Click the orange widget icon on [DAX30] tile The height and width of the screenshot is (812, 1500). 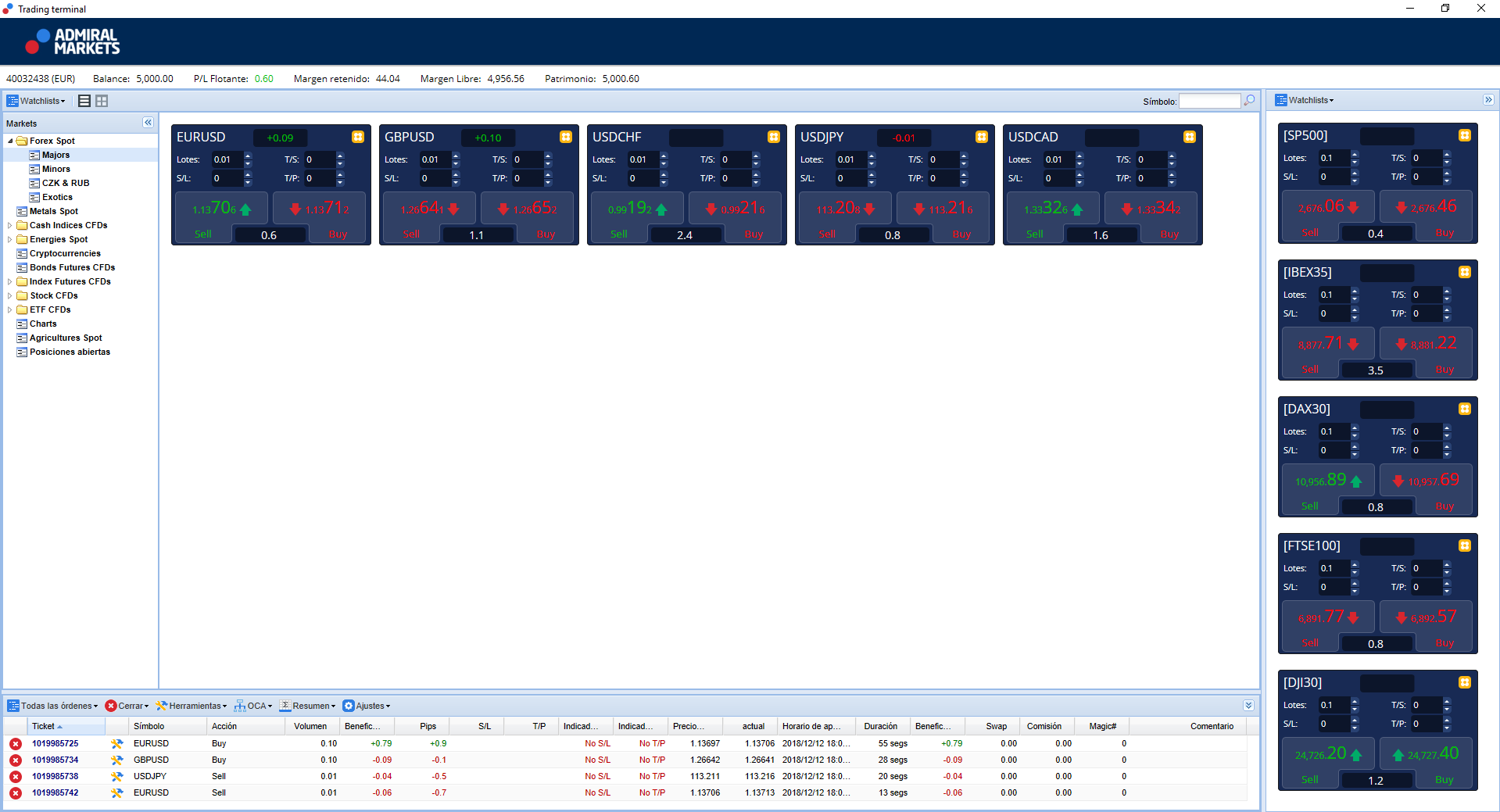pos(1465,409)
